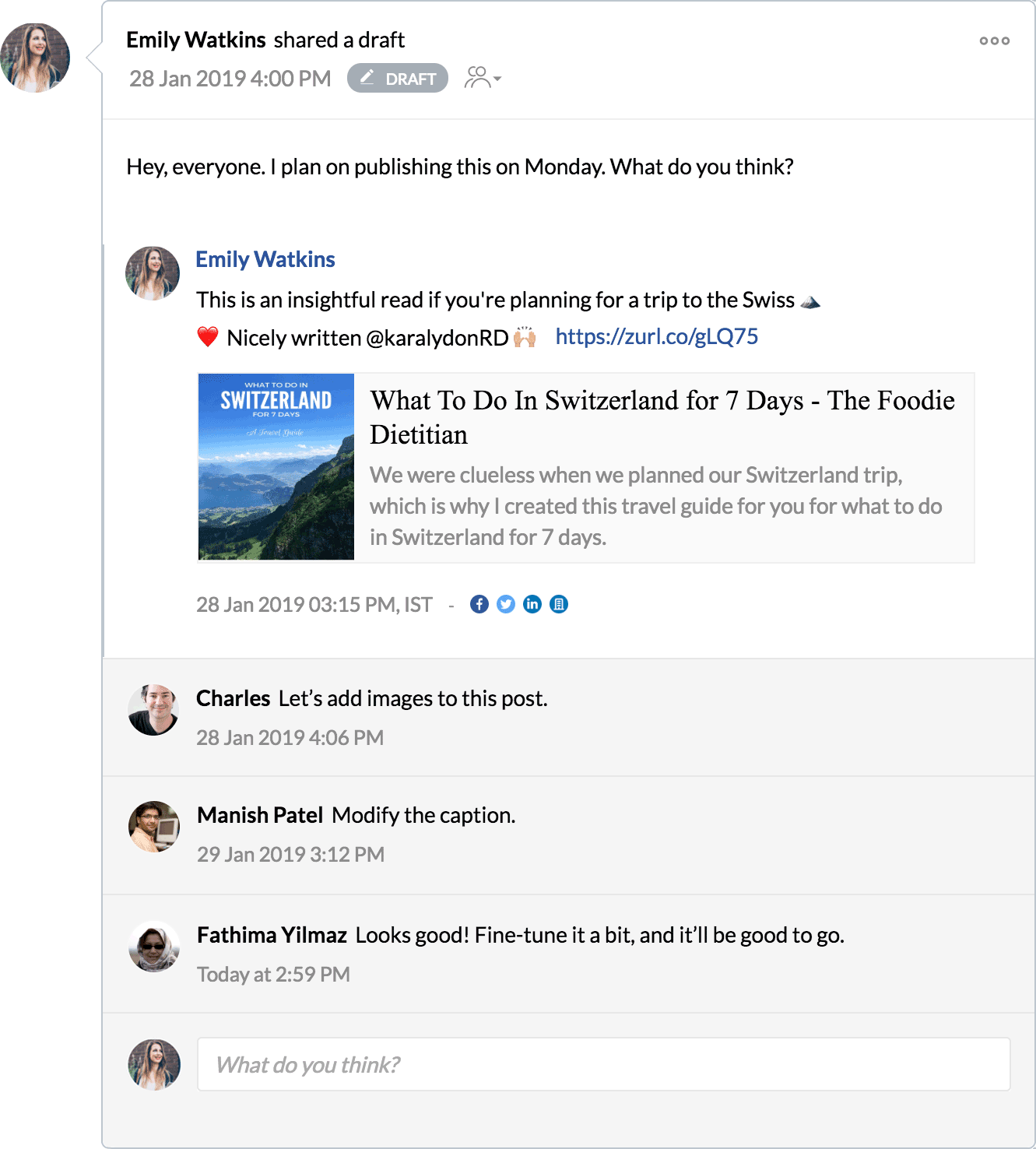Click the DRAFT status badge

pyautogui.click(x=398, y=79)
